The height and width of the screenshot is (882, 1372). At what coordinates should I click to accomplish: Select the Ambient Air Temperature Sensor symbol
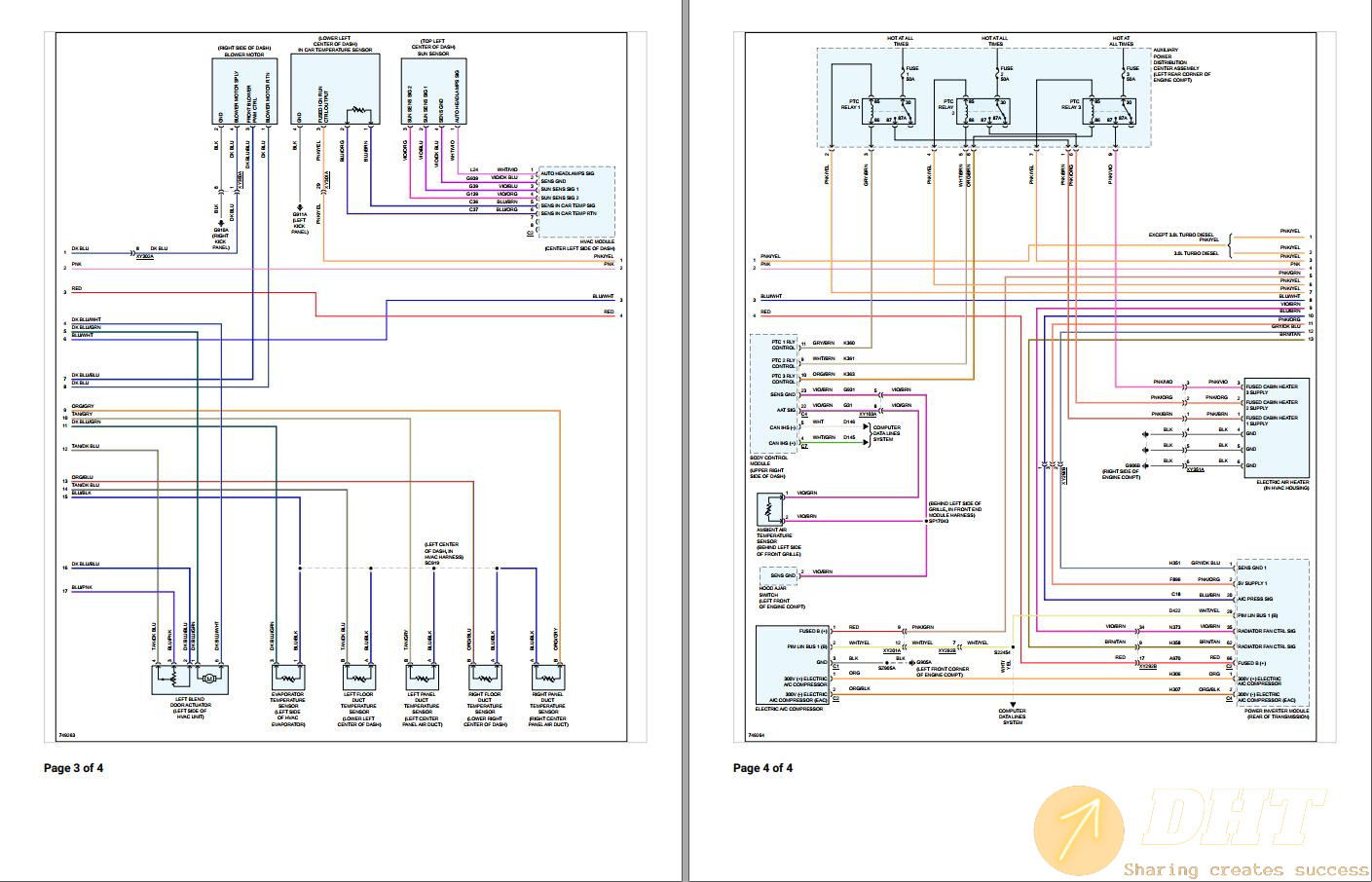767,509
